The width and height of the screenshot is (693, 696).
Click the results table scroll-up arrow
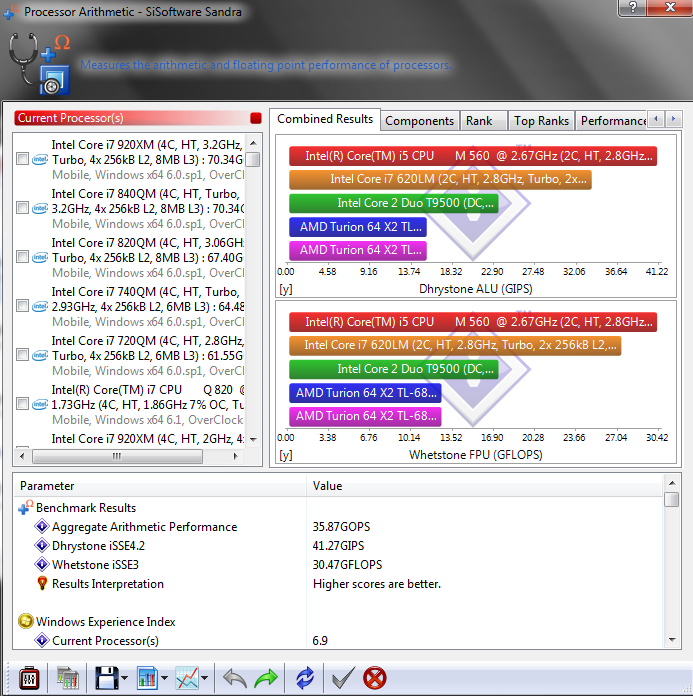(x=672, y=483)
